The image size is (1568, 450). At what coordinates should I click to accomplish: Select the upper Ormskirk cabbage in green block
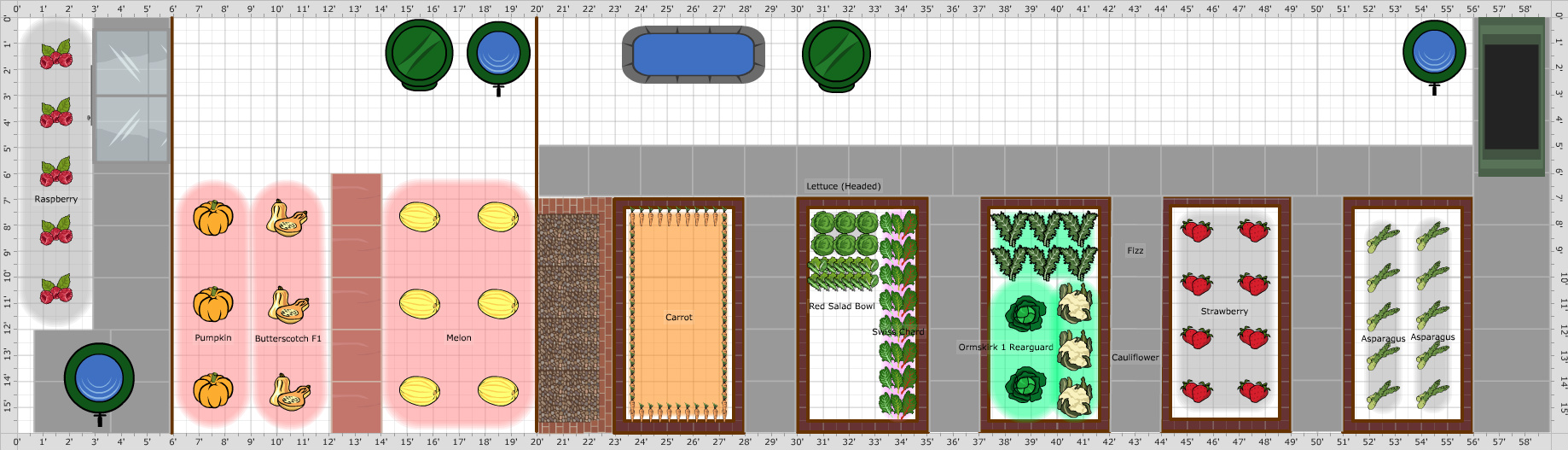point(1025,313)
